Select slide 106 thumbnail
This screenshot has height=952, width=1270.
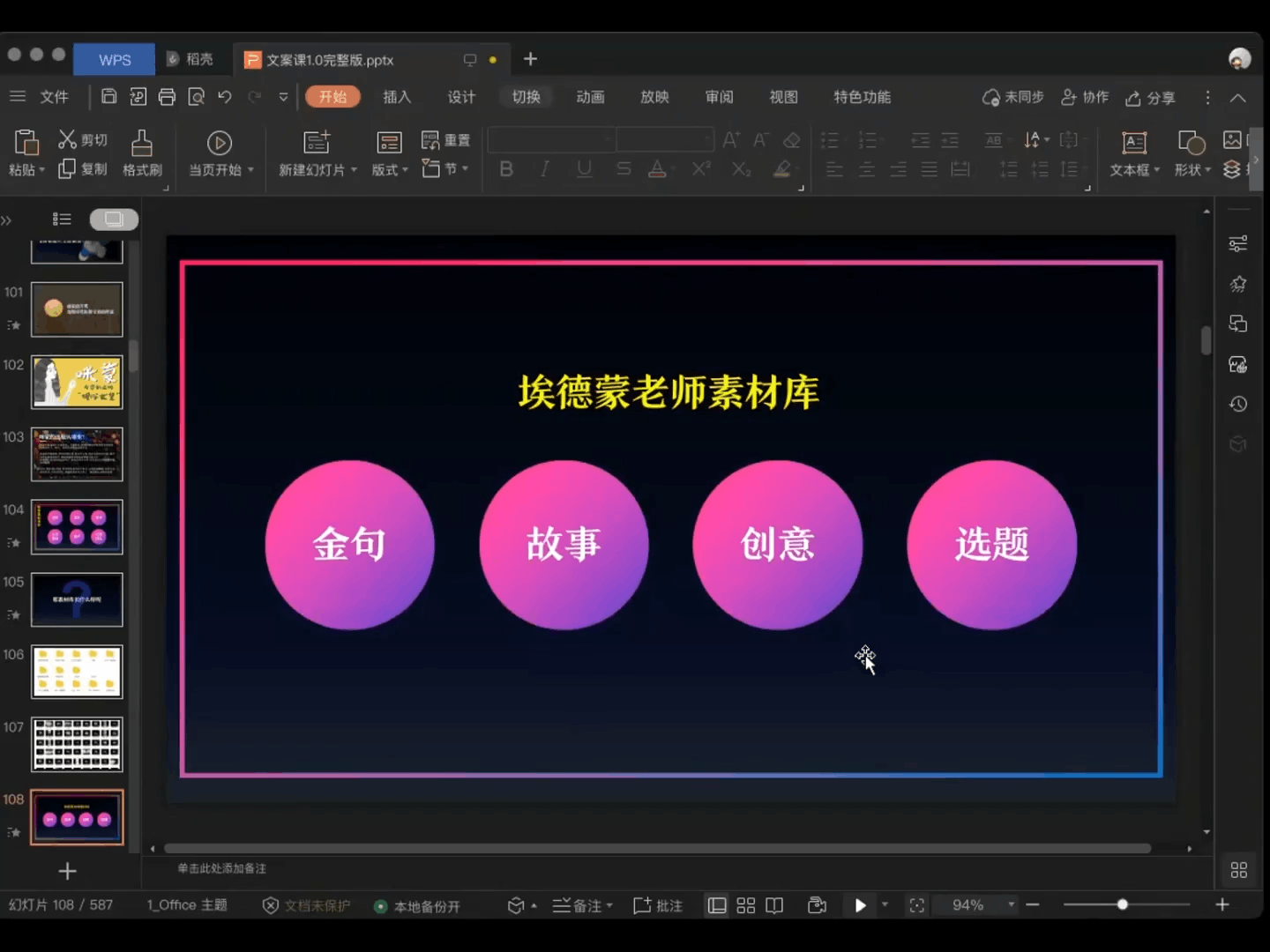77,672
